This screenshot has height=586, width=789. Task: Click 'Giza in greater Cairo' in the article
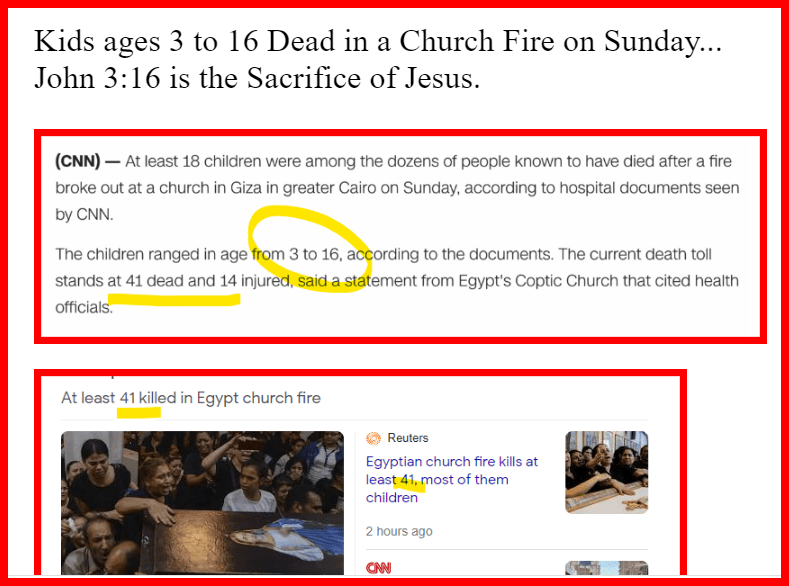tap(282, 188)
